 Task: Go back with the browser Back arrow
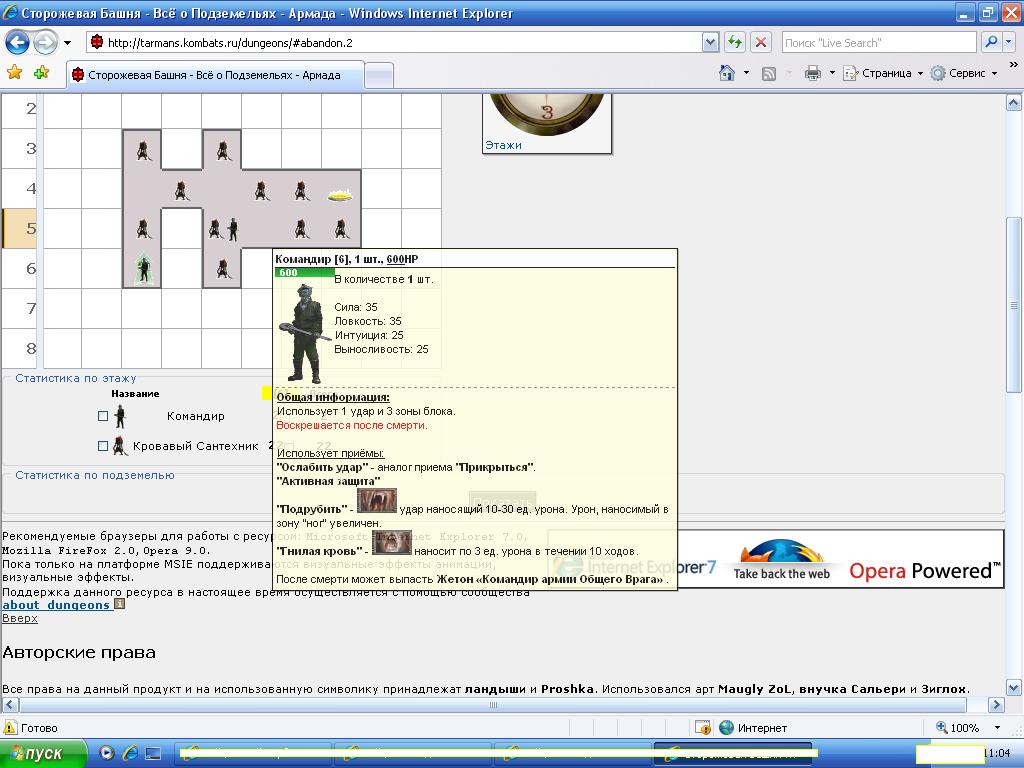pyautogui.click(x=18, y=43)
